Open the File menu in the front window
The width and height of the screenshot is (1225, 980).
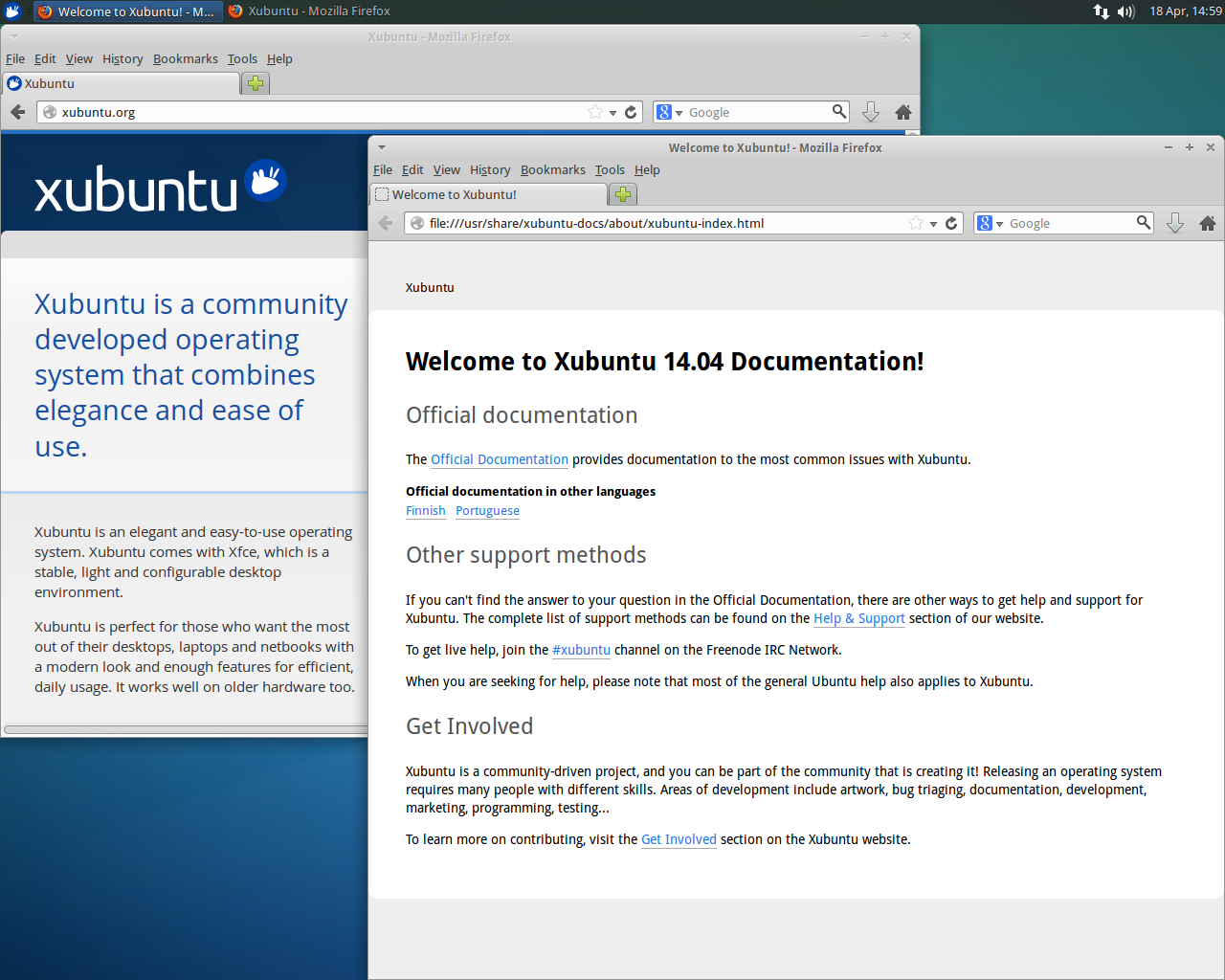383,169
